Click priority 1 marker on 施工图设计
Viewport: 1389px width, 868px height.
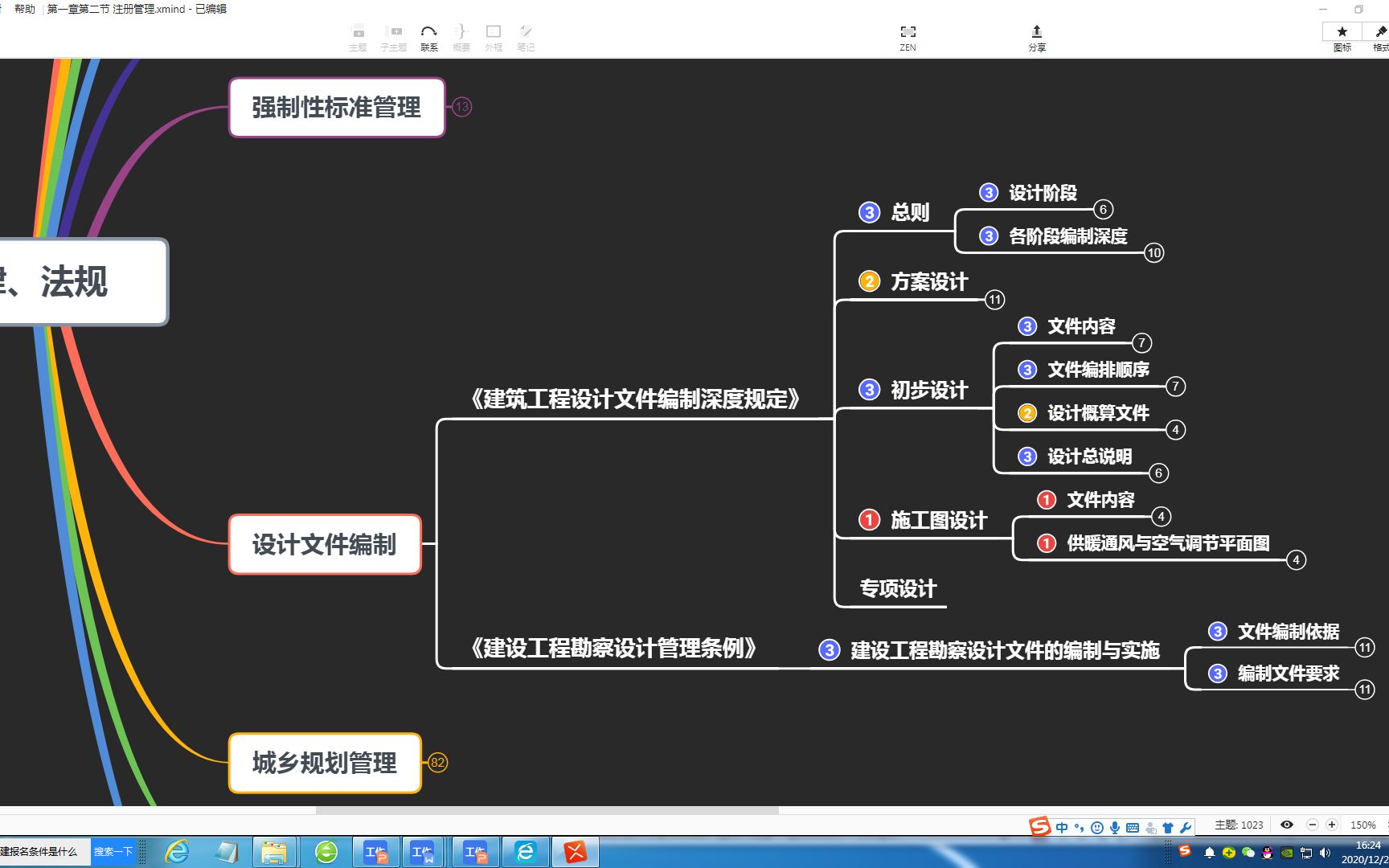pos(869,520)
